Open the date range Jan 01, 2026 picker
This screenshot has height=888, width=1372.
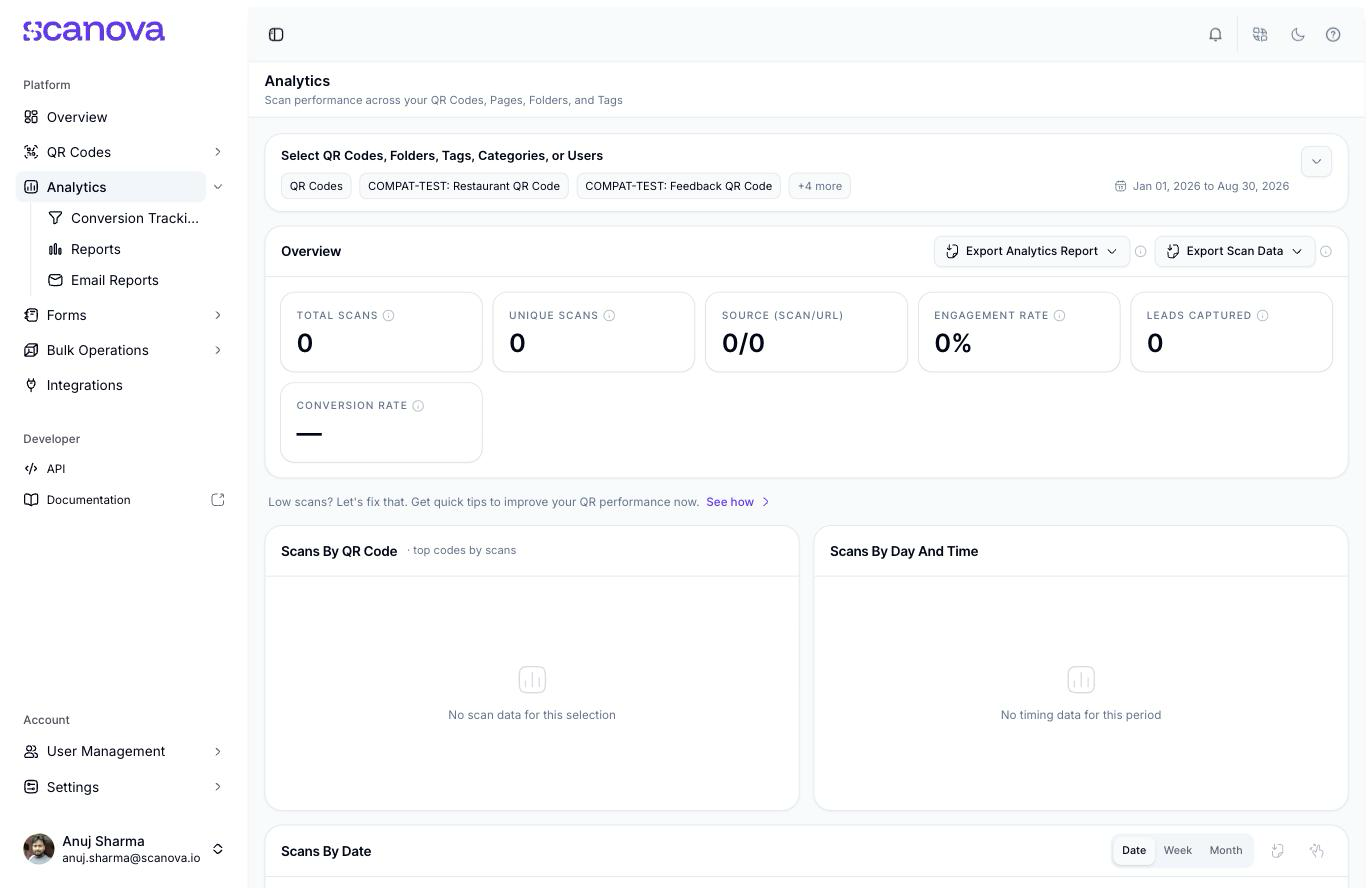point(1202,186)
